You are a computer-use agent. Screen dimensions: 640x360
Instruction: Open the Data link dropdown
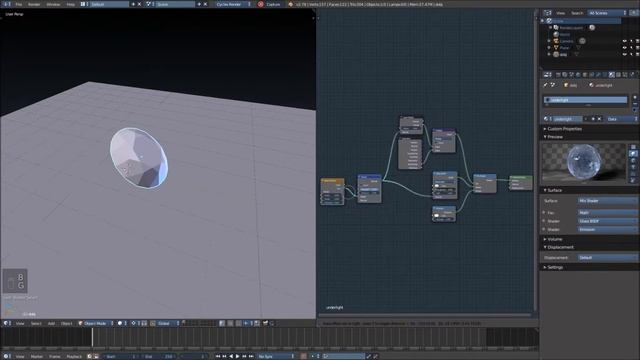click(621, 119)
